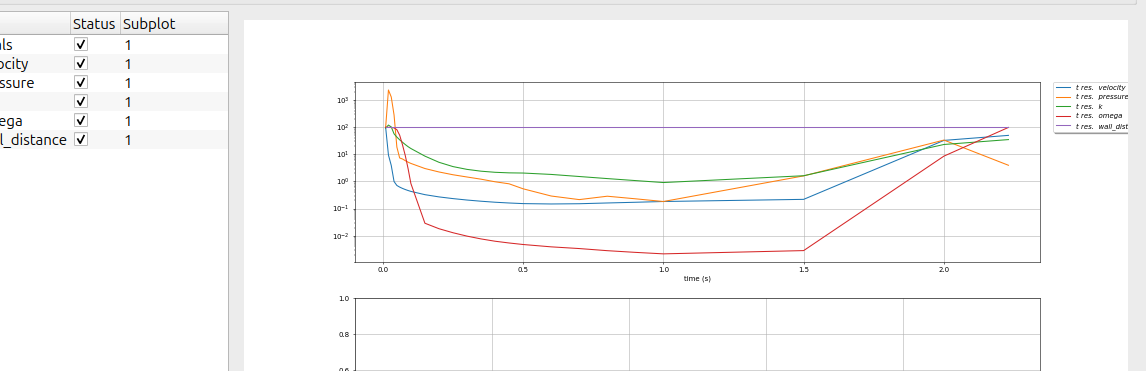This screenshot has width=1146, height=371.
Task: Disable the Status checkbox for the 'ssure' row
Action: [x=80, y=83]
